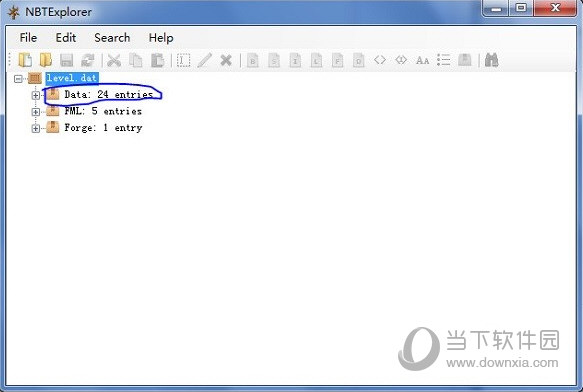Click the Save floppy disk icon
The image size is (583, 392).
coord(67,60)
